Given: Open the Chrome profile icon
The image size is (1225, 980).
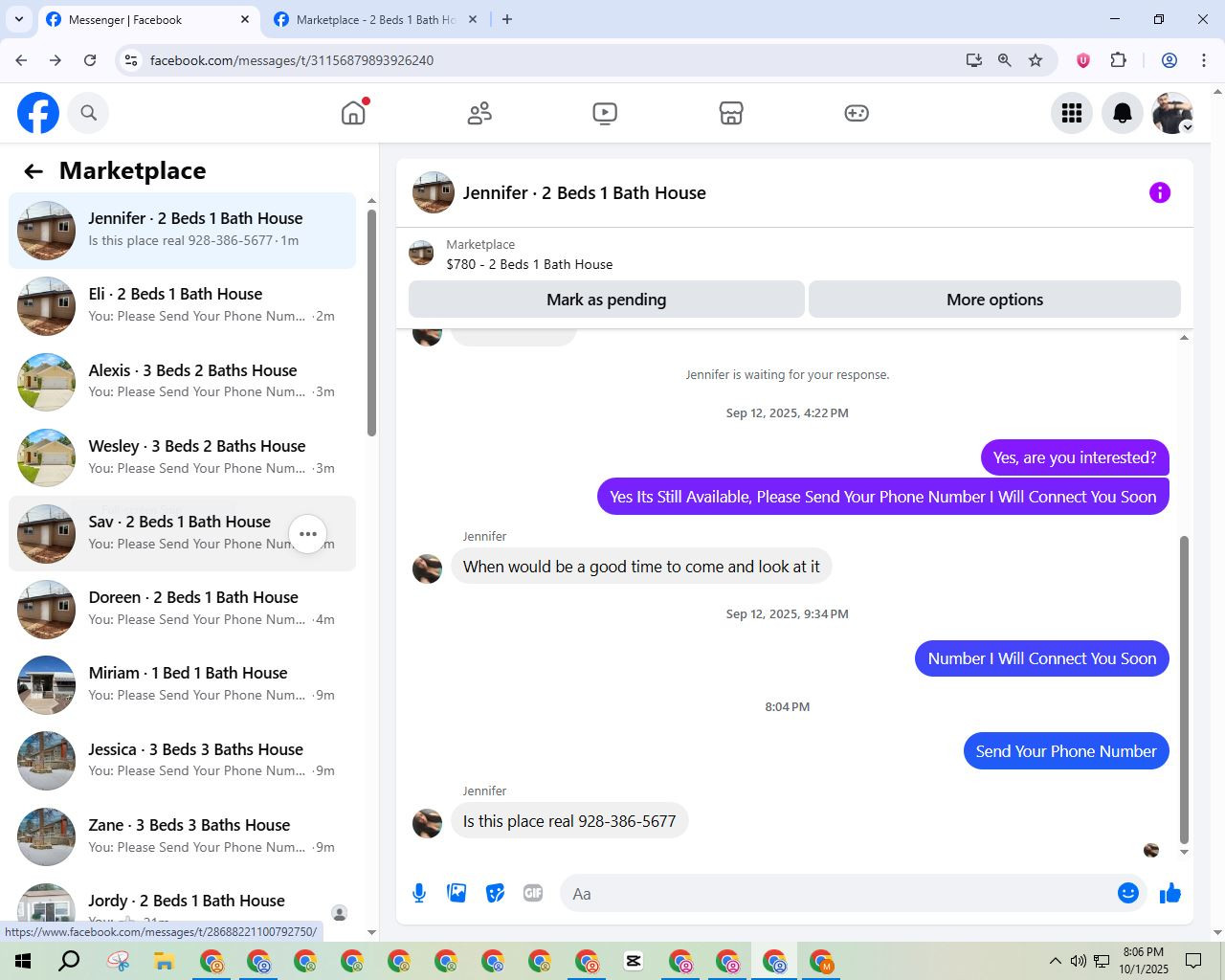Looking at the screenshot, I should pyautogui.click(x=1169, y=60).
